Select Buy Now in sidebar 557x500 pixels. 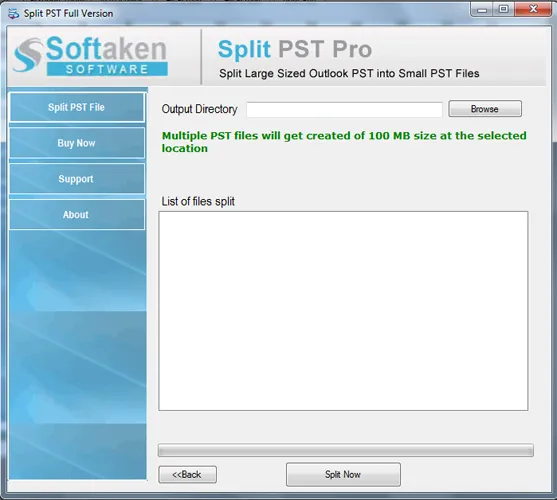tap(77, 143)
